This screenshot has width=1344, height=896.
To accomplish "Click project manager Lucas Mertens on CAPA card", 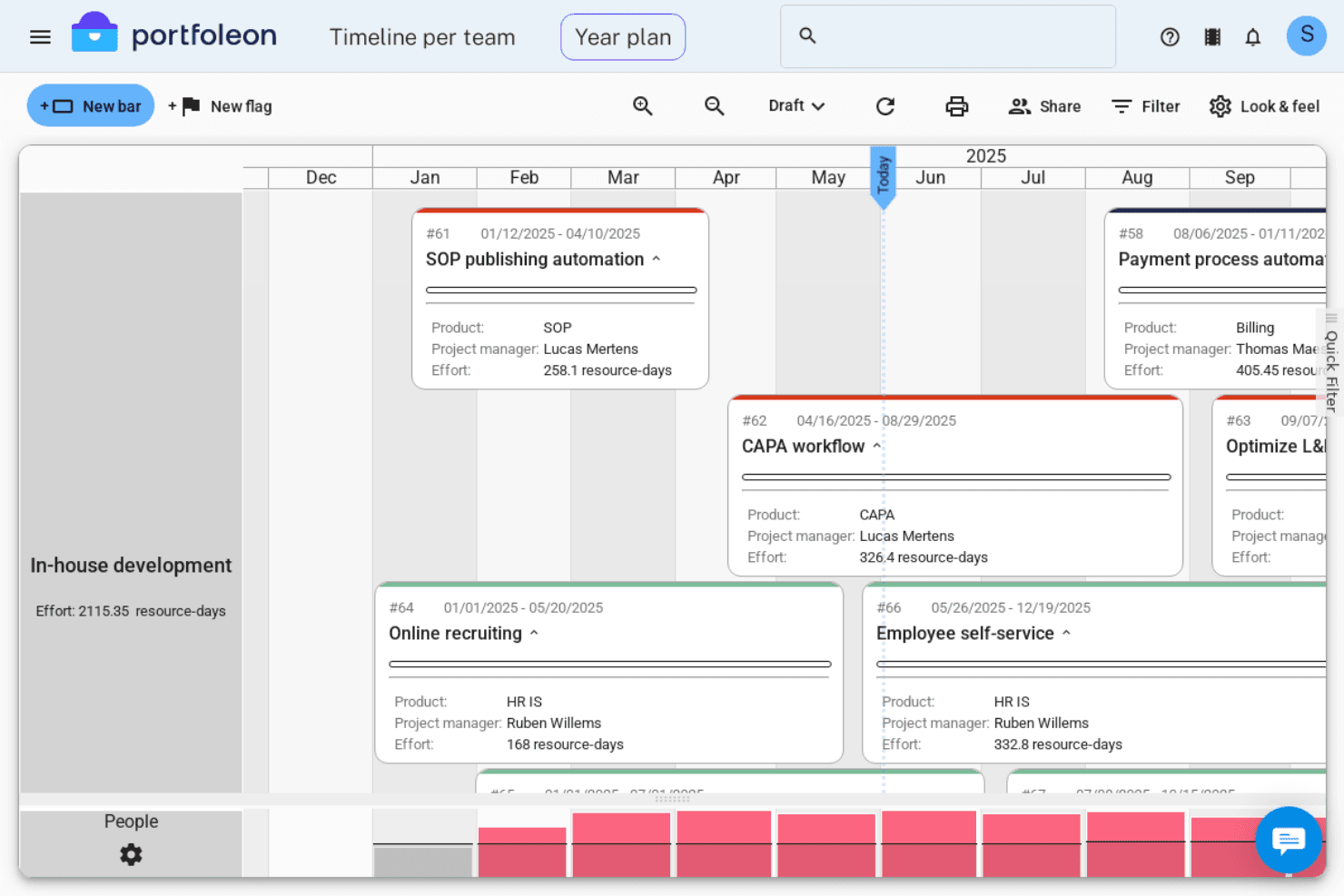I will point(907,537).
